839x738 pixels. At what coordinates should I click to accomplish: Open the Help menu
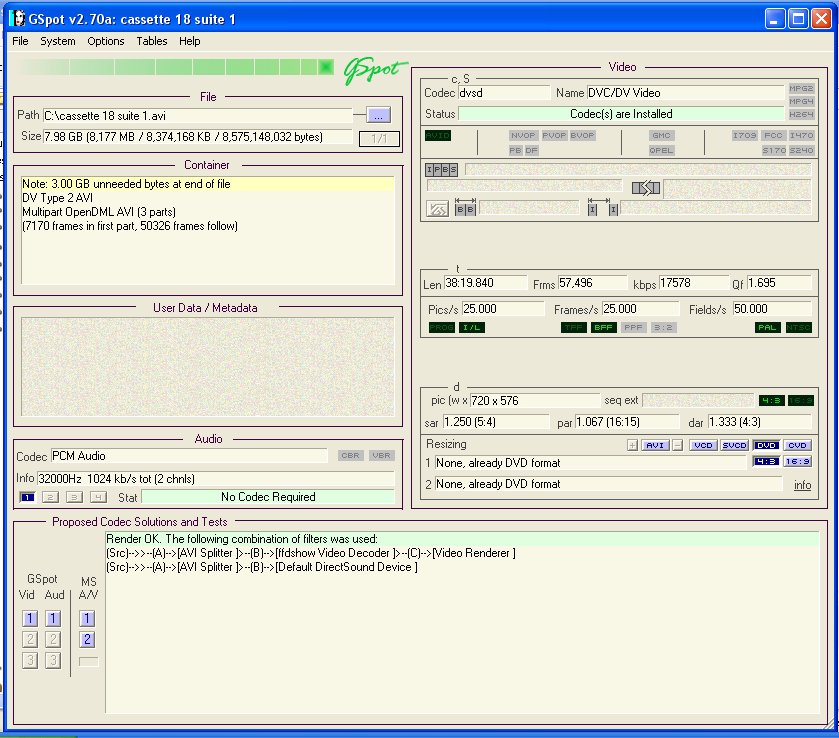click(189, 41)
